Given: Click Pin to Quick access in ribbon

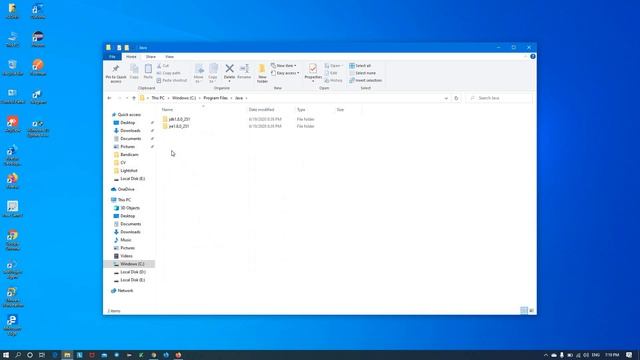Looking at the screenshot, I should coord(116,73).
